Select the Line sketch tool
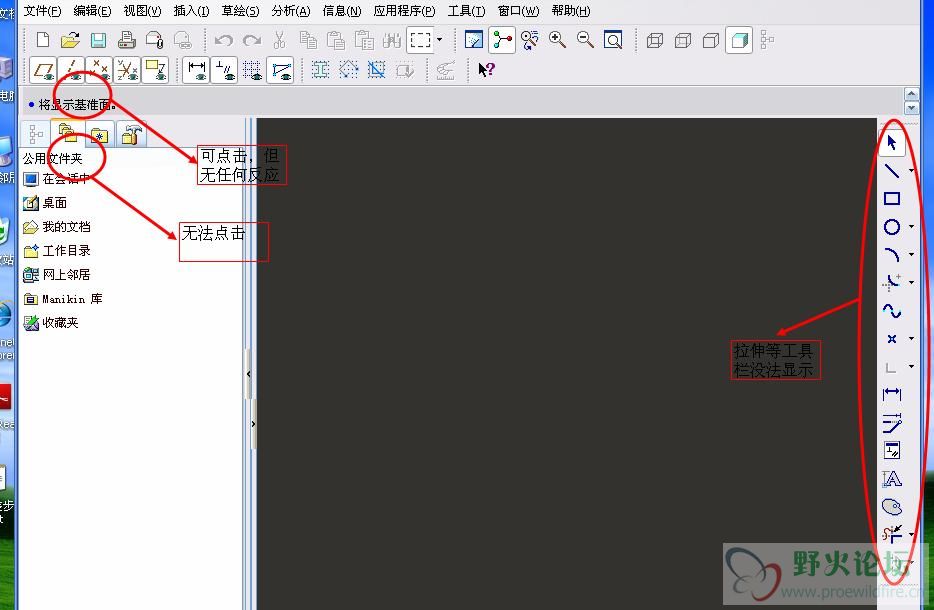Screen dimensions: 934x610 (892, 171)
